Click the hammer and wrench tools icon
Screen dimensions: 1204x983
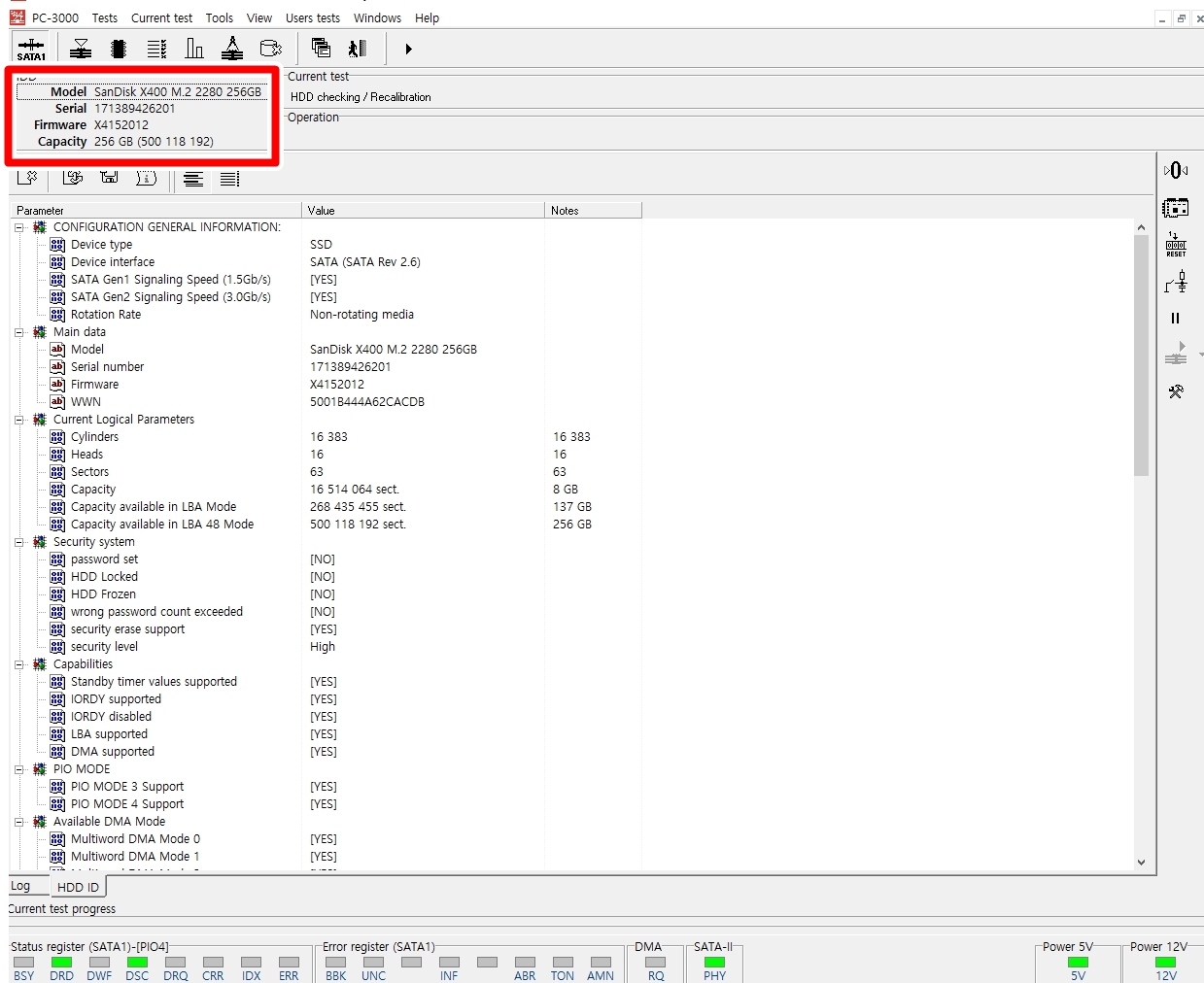tap(1176, 391)
